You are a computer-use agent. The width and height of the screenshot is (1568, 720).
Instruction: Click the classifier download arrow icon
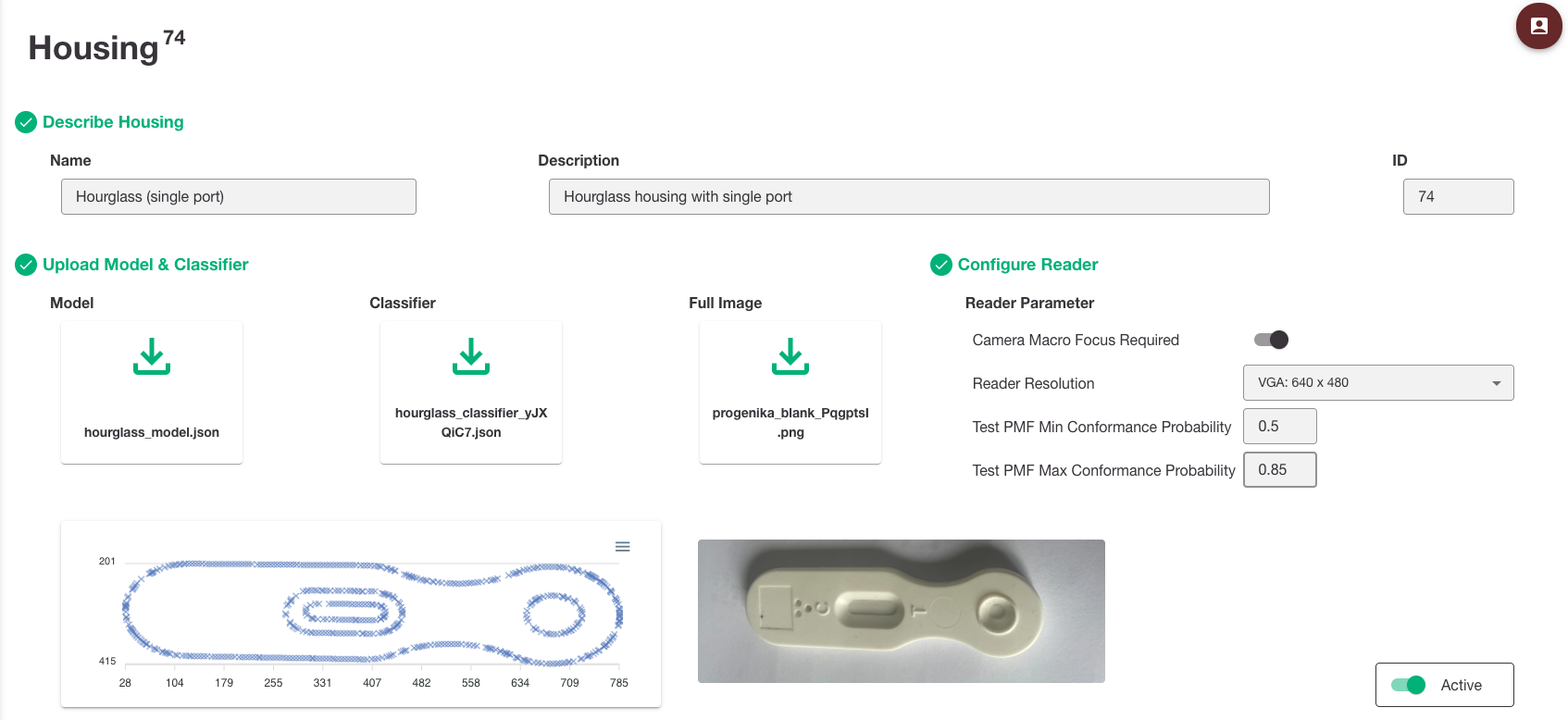click(471, 356)
